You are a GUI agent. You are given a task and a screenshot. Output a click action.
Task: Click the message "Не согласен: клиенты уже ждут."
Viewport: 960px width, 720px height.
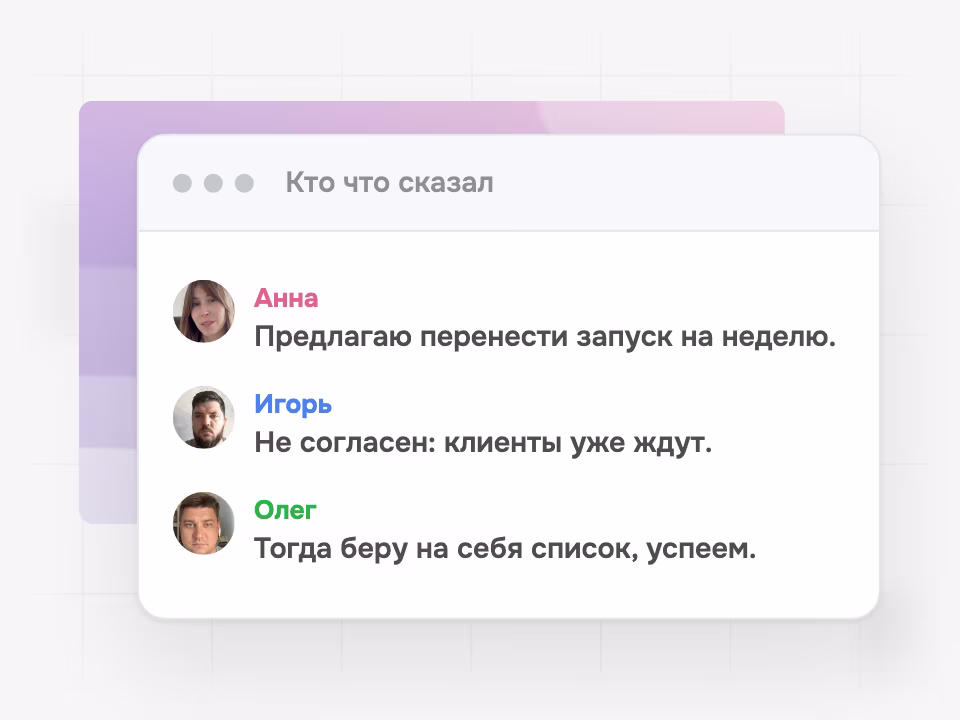tap(483, 443)
